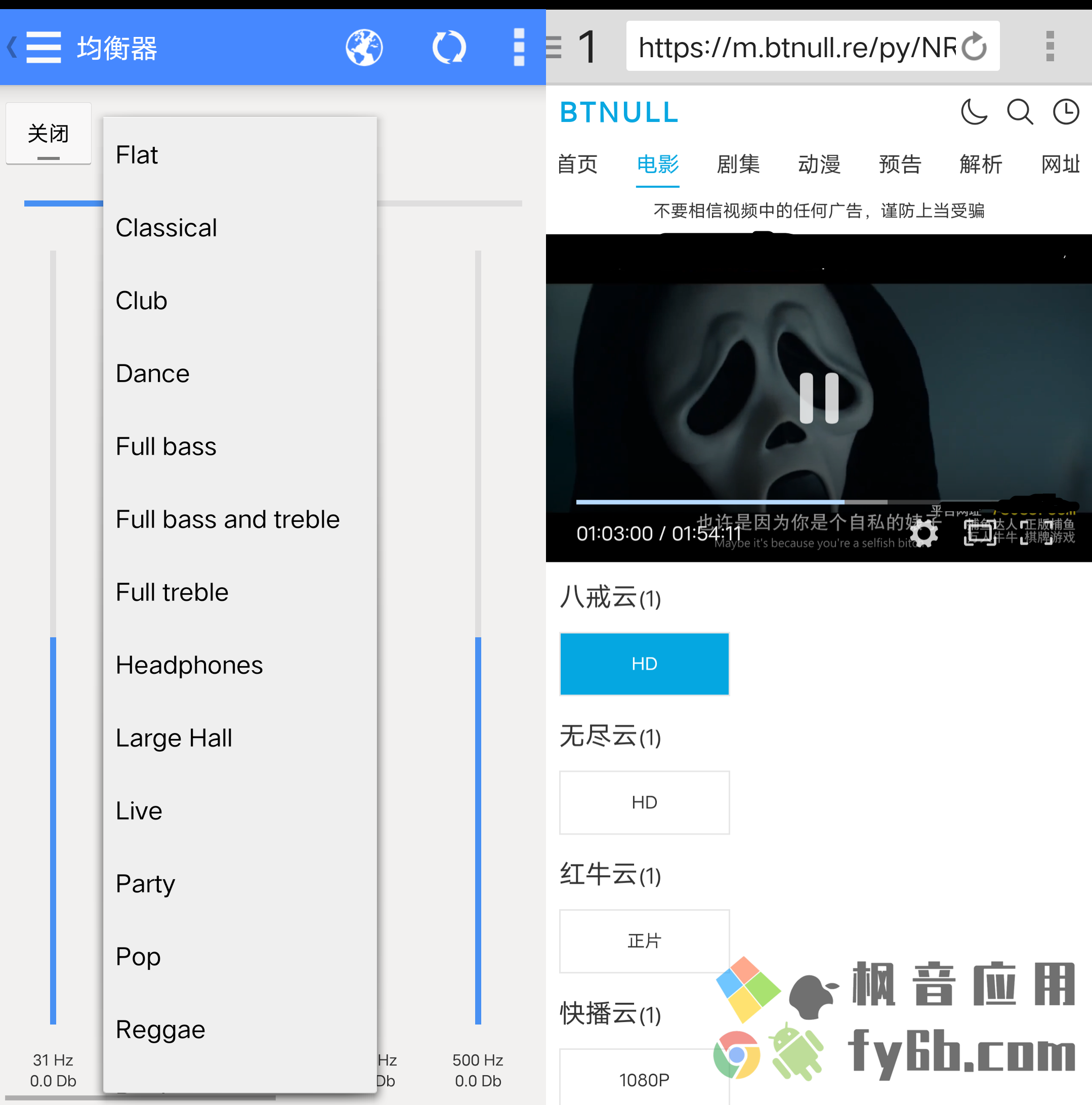Switch to 剧集 tab

(x=738, y=164)
